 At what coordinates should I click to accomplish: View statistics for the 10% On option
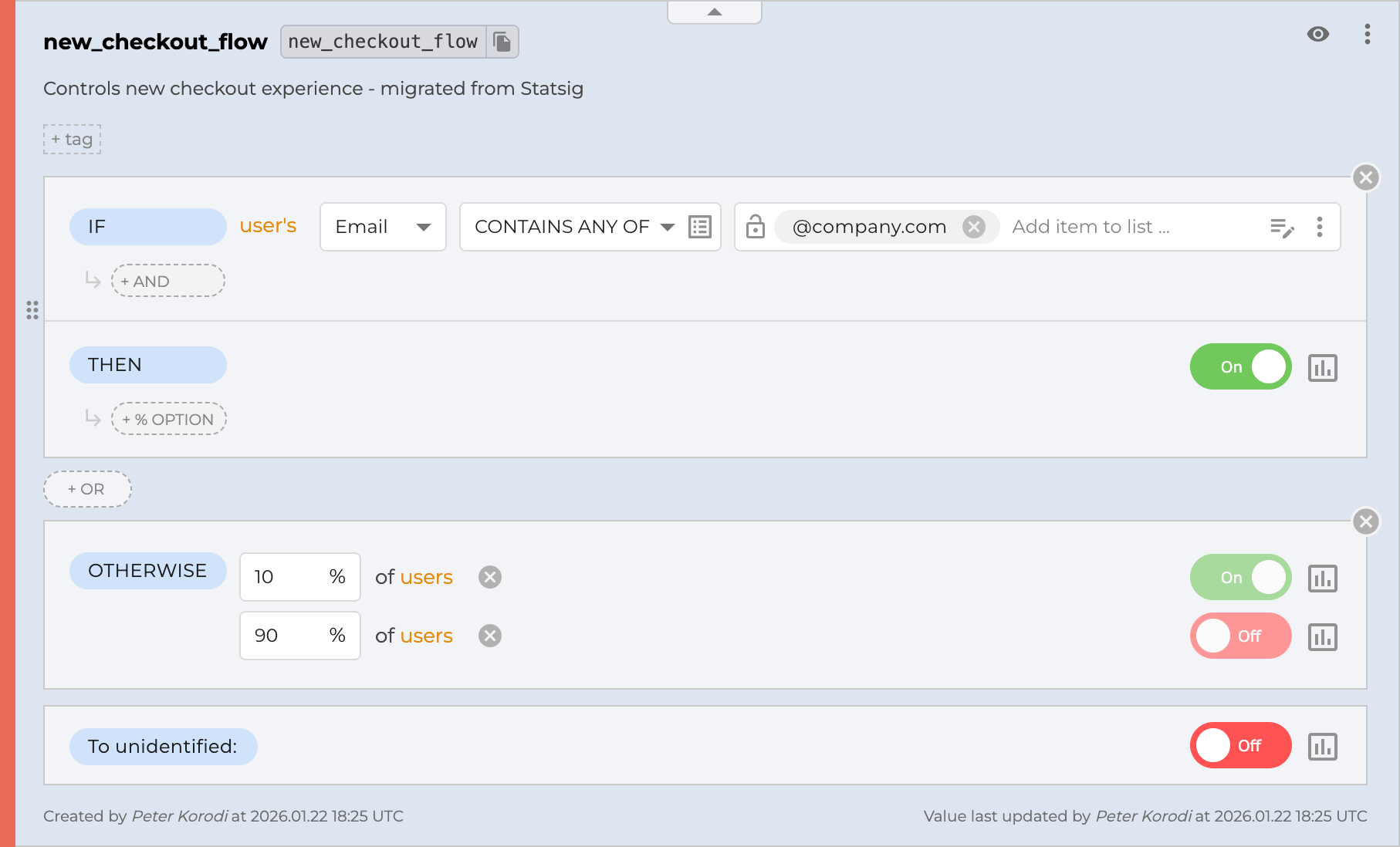coord(1323,579)
